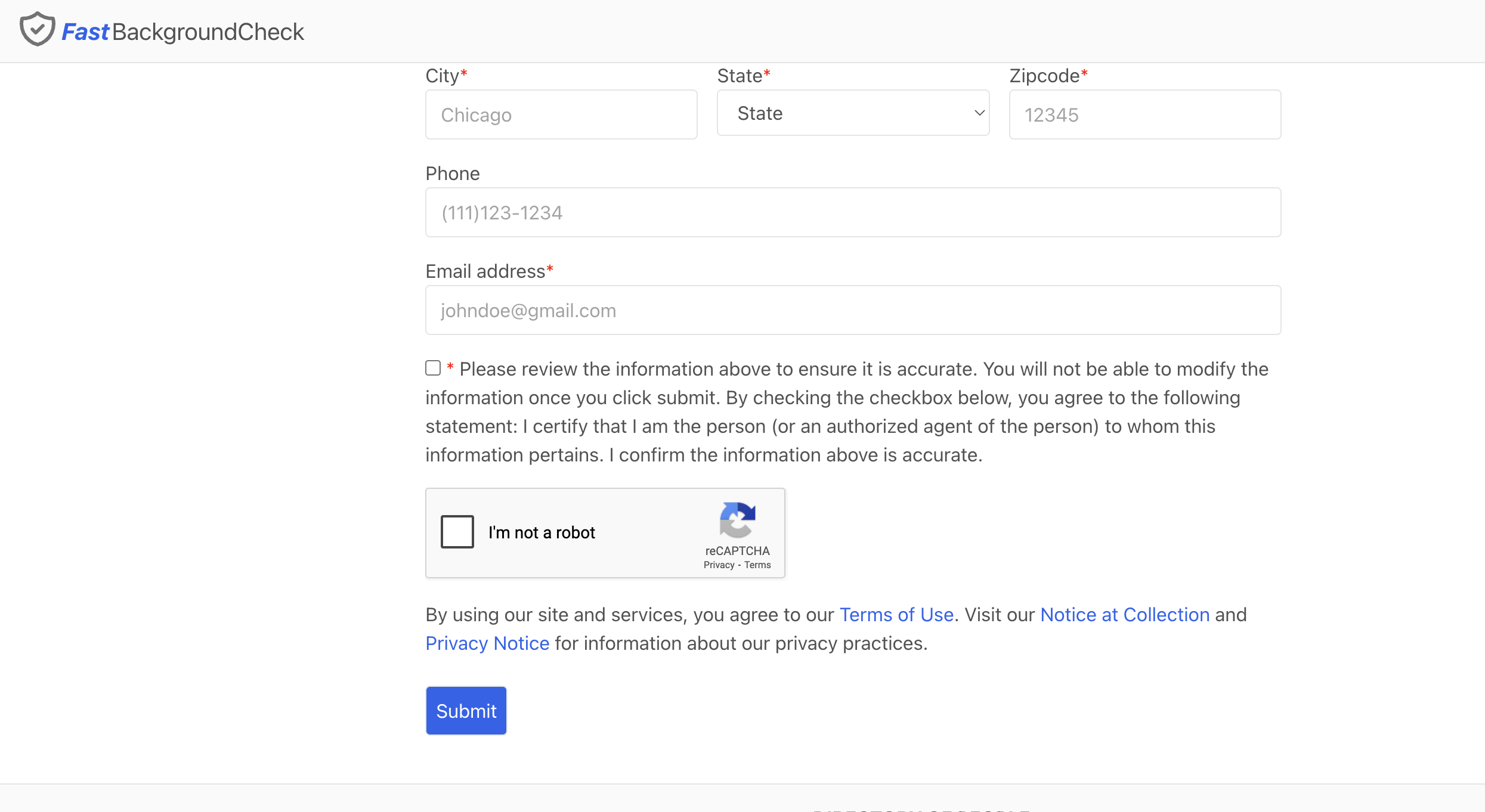Focus the Phone number field
Image resolution: width=1485 pixels, height=812 pixels.
pos(853,212)
